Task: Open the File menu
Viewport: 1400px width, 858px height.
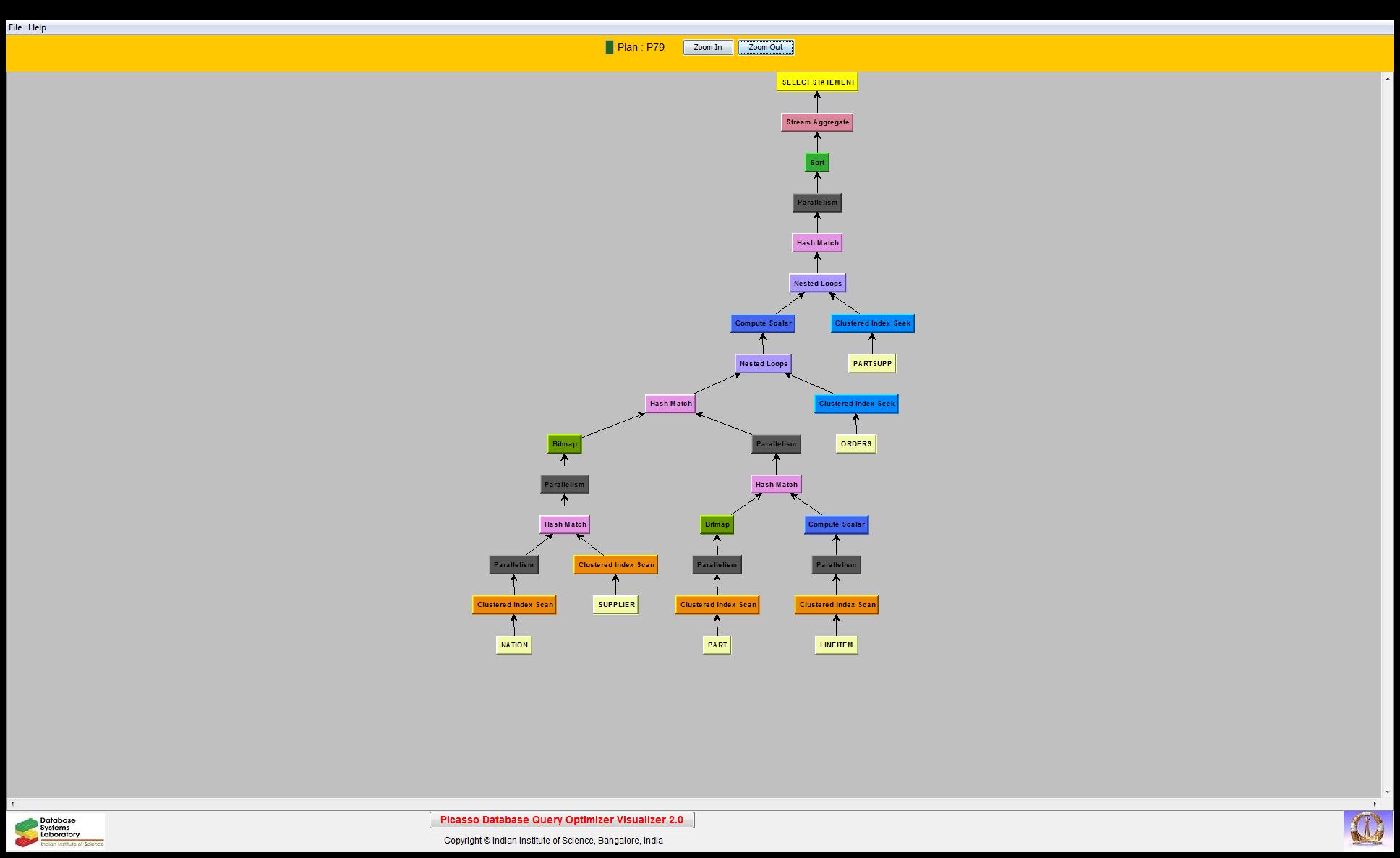Action: (15, 27)
